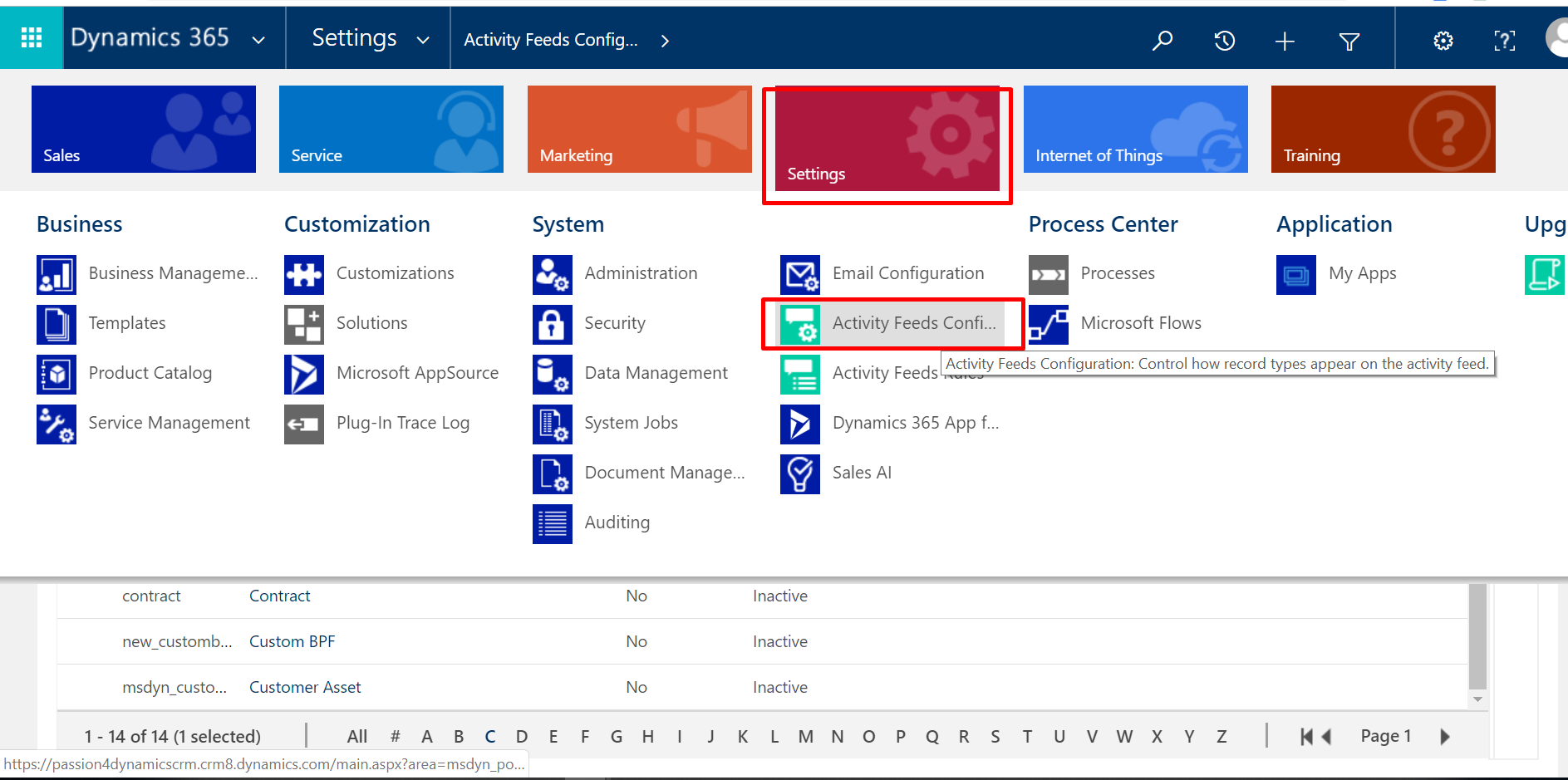Open recently viewed items history icon
This screenshot has height=780, width=1568.
[x=1224, y=40]
